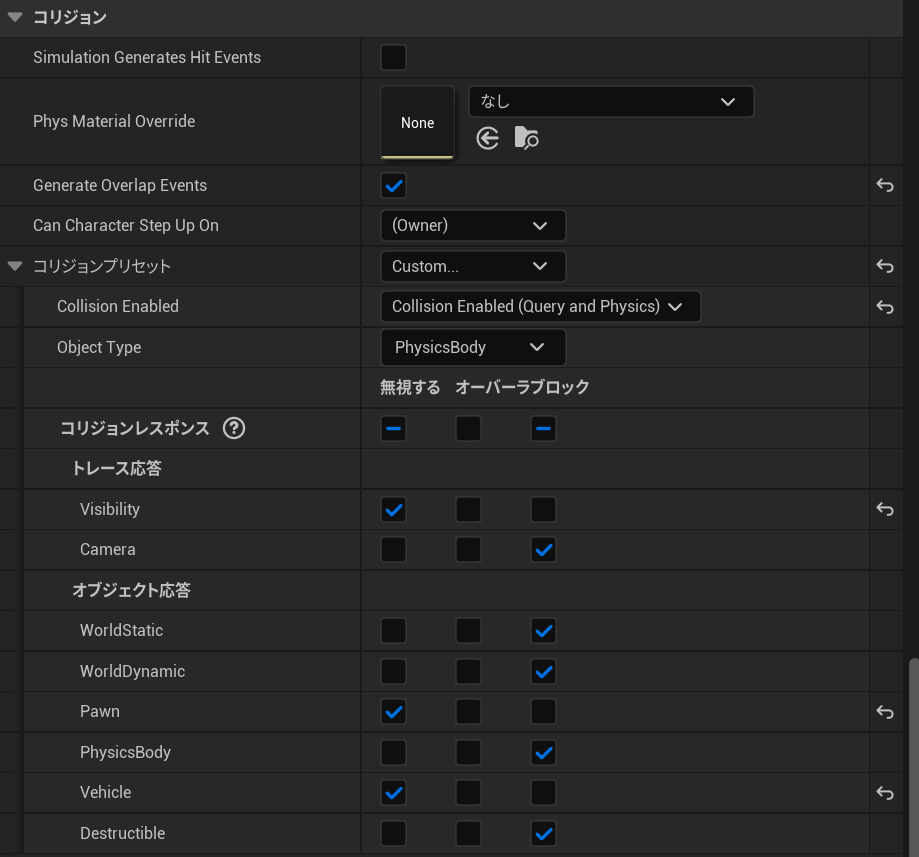Set all collision responses to overlap
919x857 pixels.
(x=468, y=428)
